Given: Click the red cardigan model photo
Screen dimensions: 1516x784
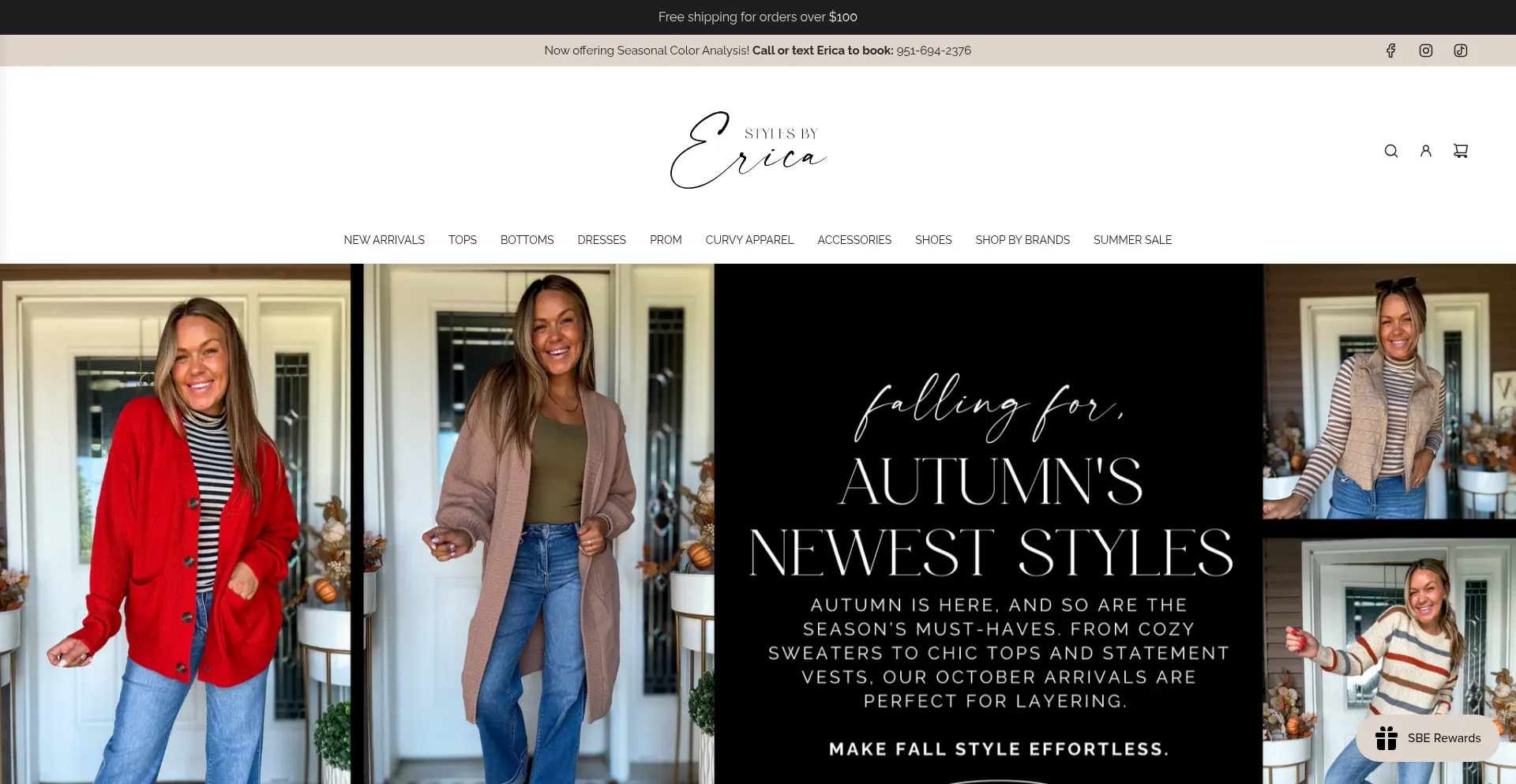Looking at the screenshot, I should [175, 524].
